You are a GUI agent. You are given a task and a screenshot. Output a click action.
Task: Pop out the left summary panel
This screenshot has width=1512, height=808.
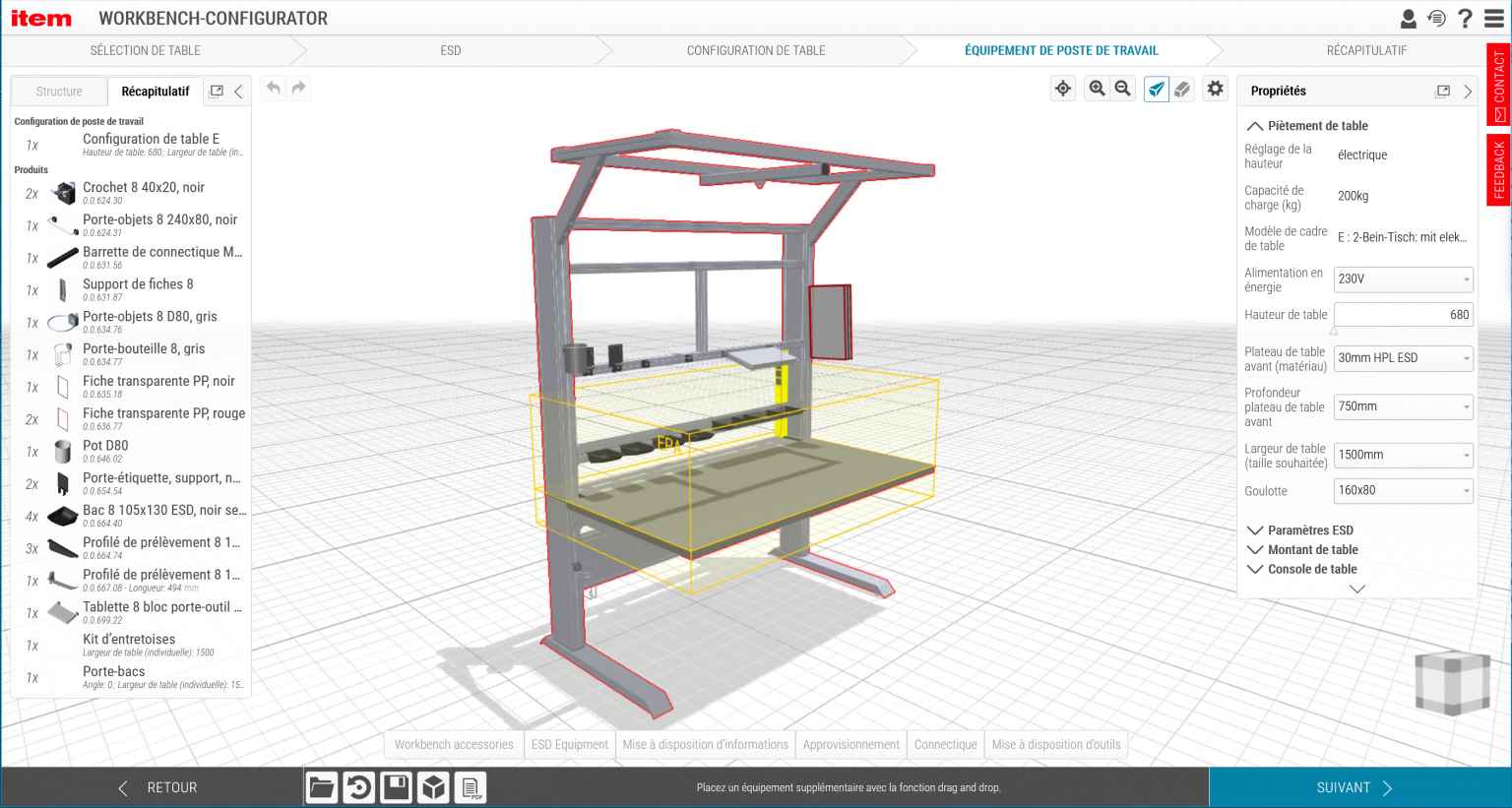(x=217, y=91)
